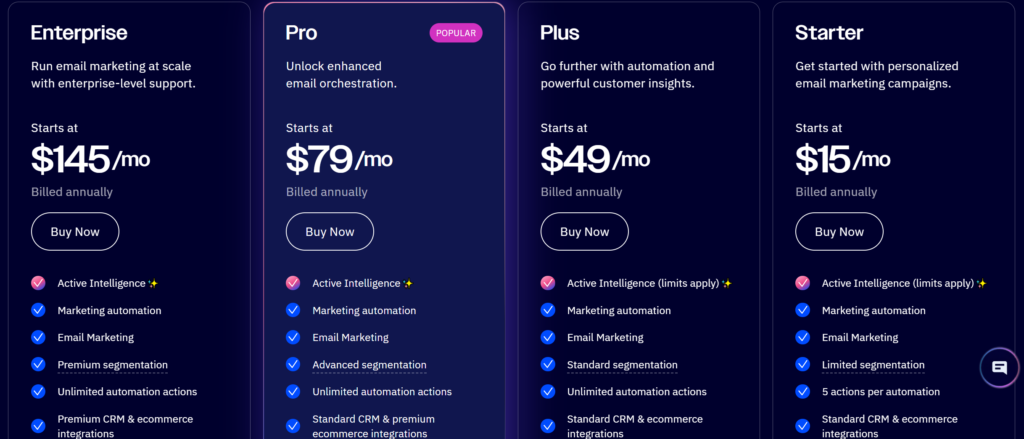Open the chat widget icon
The image size is (1024, 439).
999,367
